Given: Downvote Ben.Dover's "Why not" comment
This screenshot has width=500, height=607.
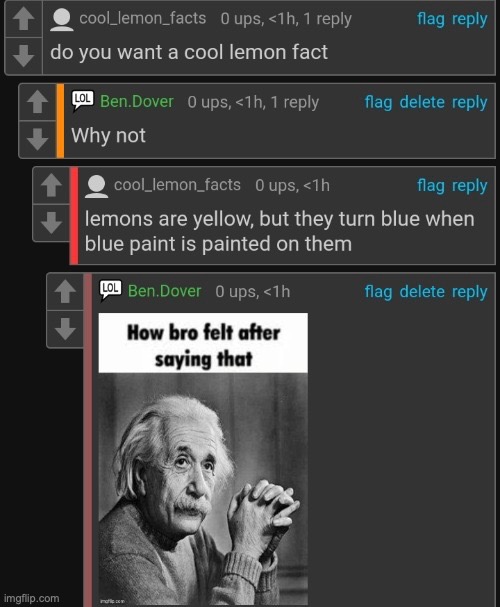Looking at the screenshot, I should [38, 139].
